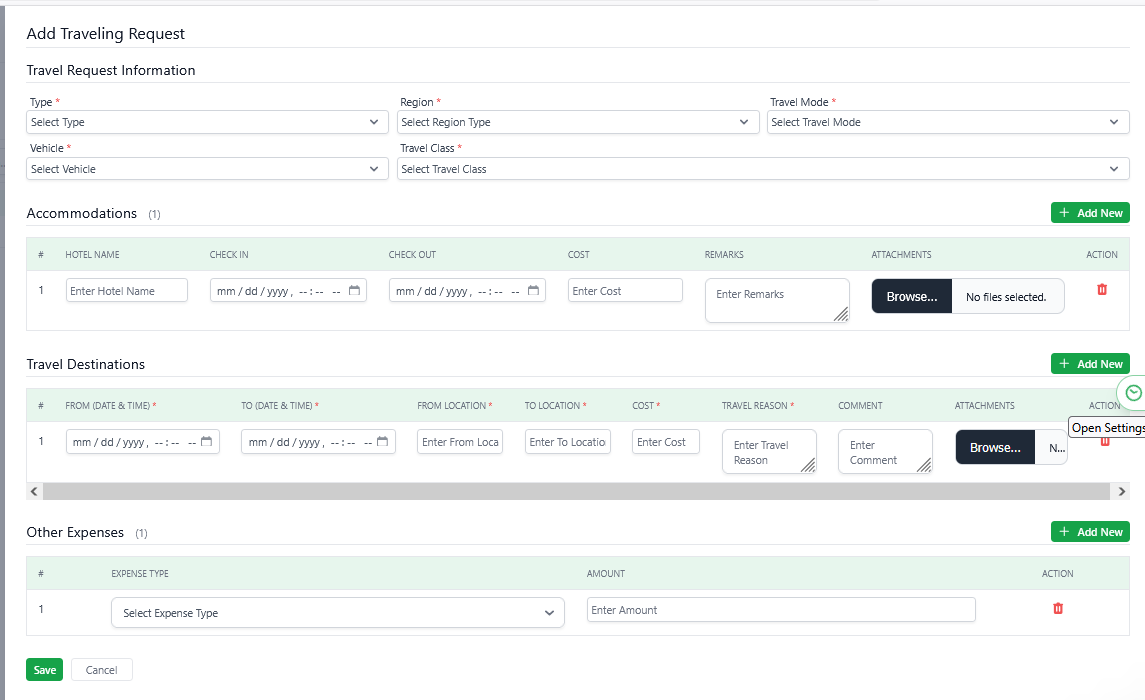This screenshot has height=700, width=1145.
Task: Click the Check In date-time field
Action: pyautogui.click(x=288, y=291)
